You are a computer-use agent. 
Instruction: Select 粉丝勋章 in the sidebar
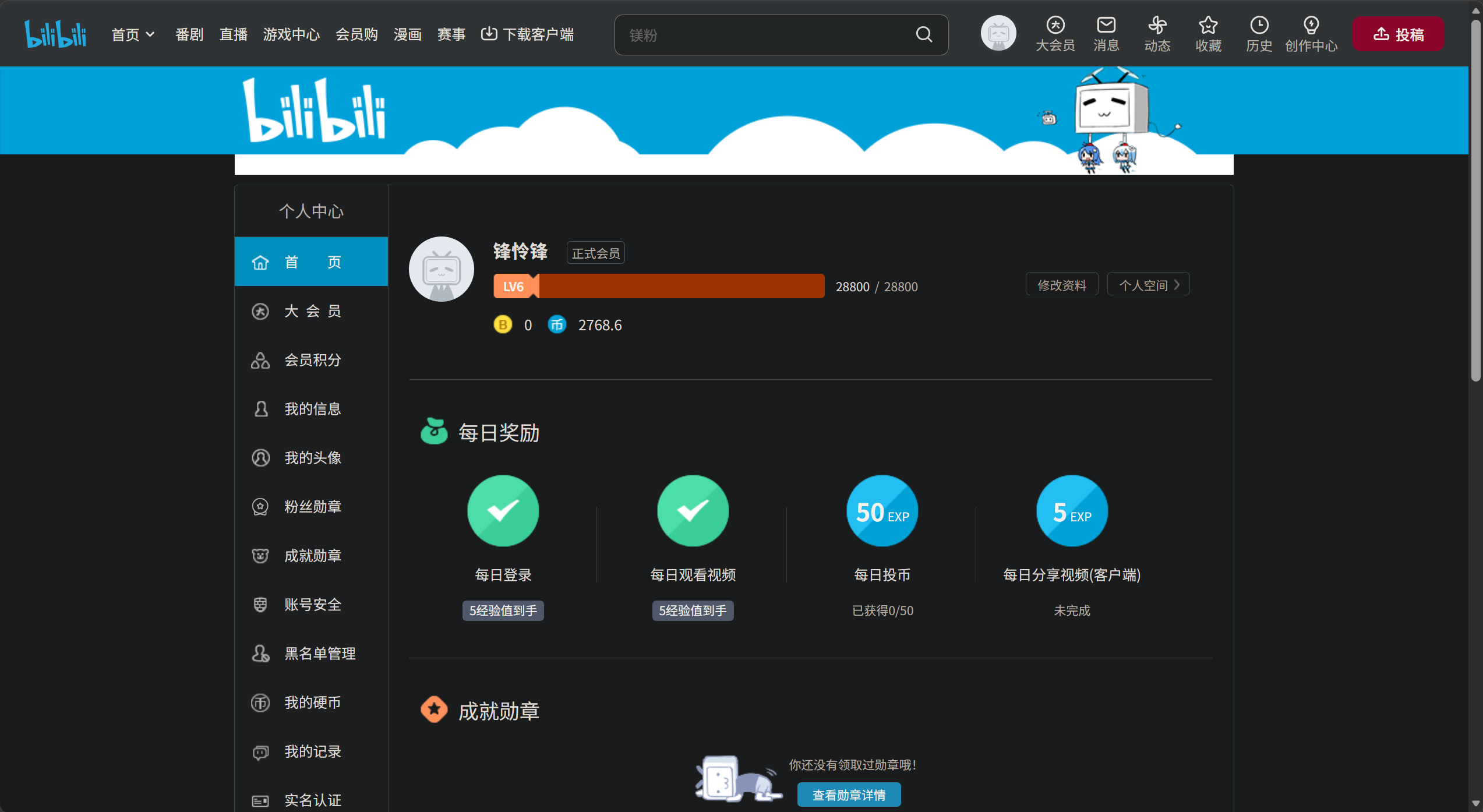click(311, 507)
